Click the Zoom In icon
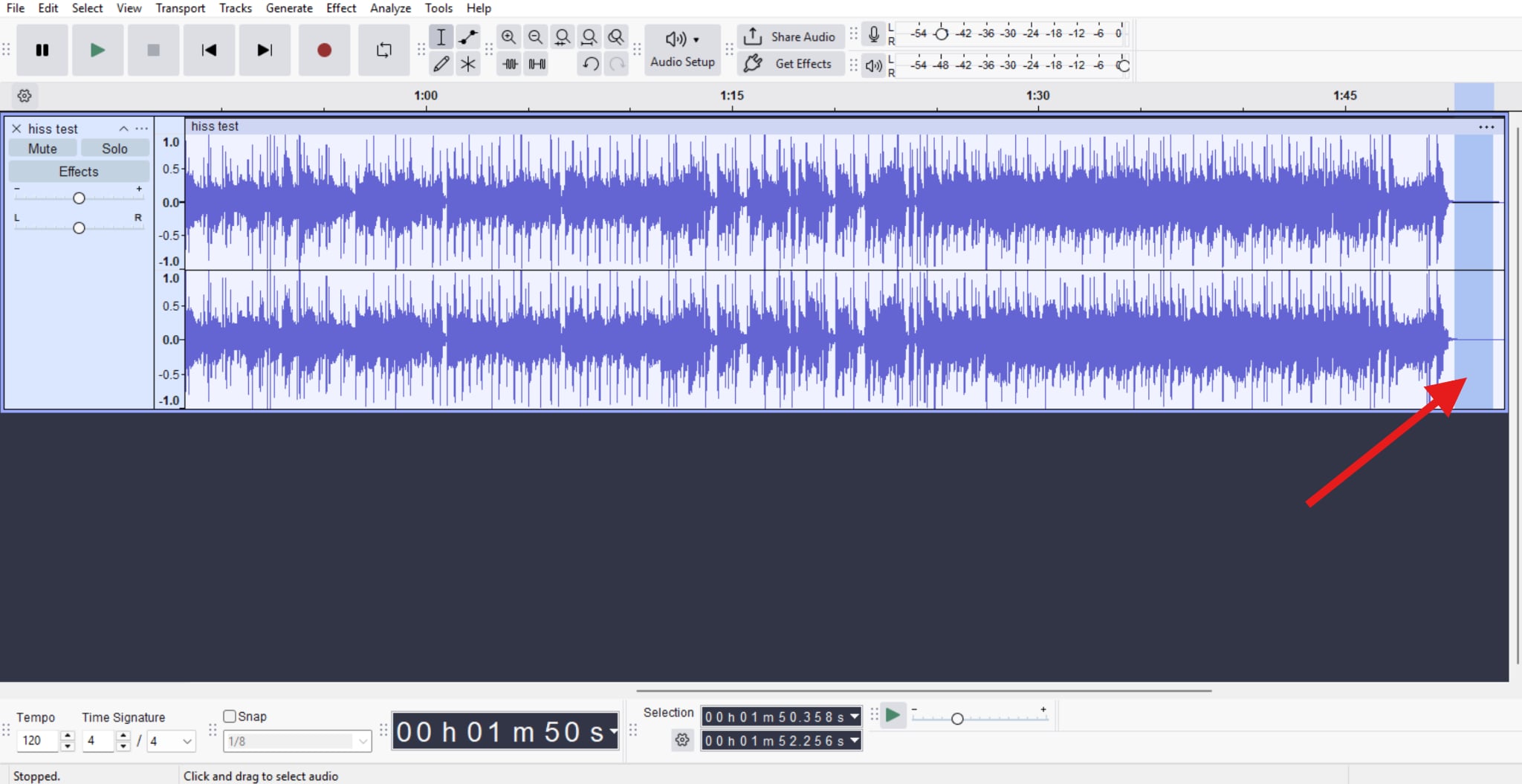The width and height of the screenshot is (1522, 784). pos(509,36)
